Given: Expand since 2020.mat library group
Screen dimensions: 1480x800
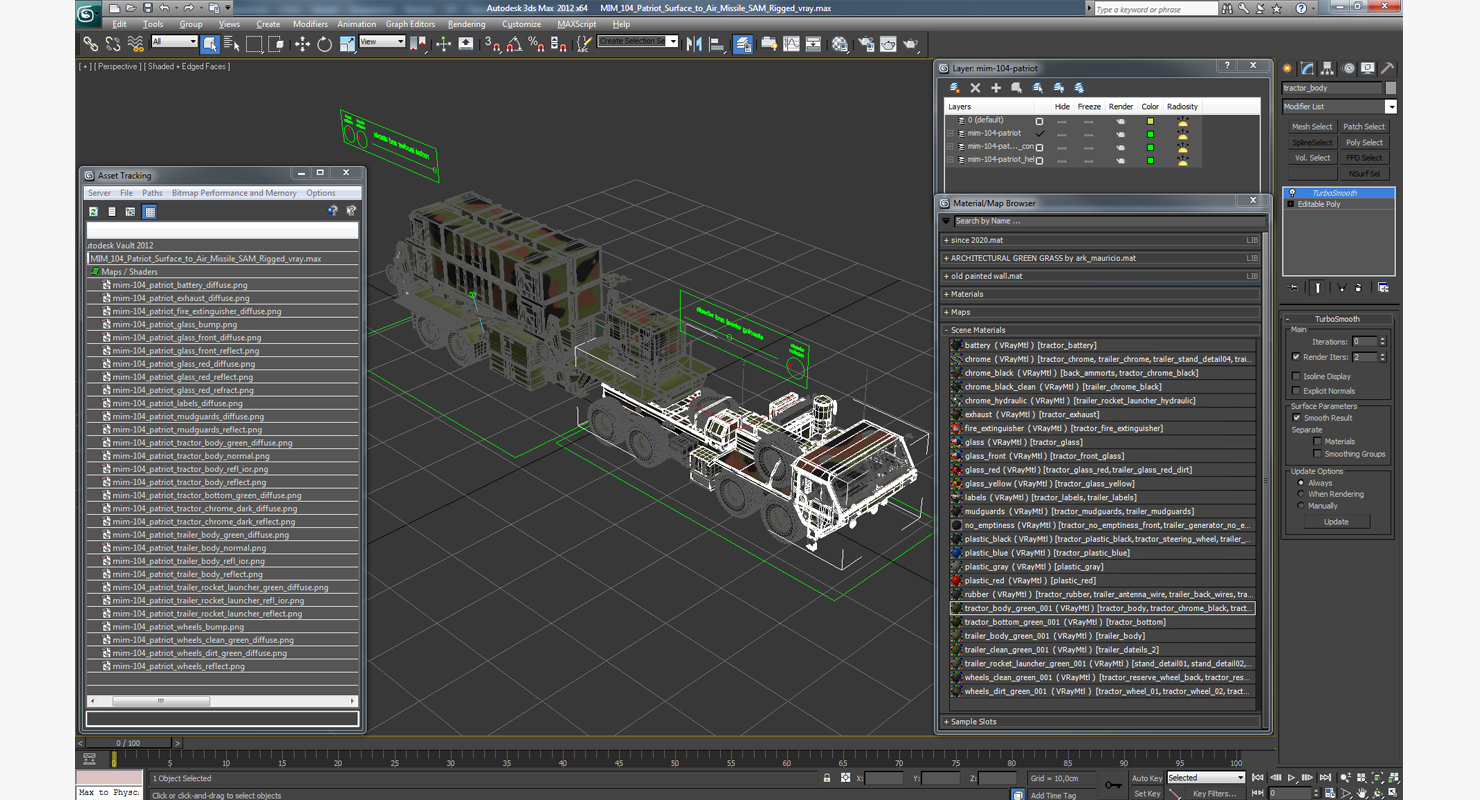Looking at the screenshot, I should click(947, 240).
